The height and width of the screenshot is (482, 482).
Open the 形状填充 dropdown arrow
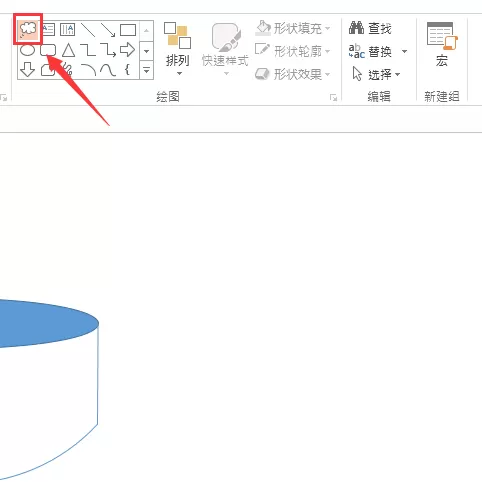[x=327, y=29]
